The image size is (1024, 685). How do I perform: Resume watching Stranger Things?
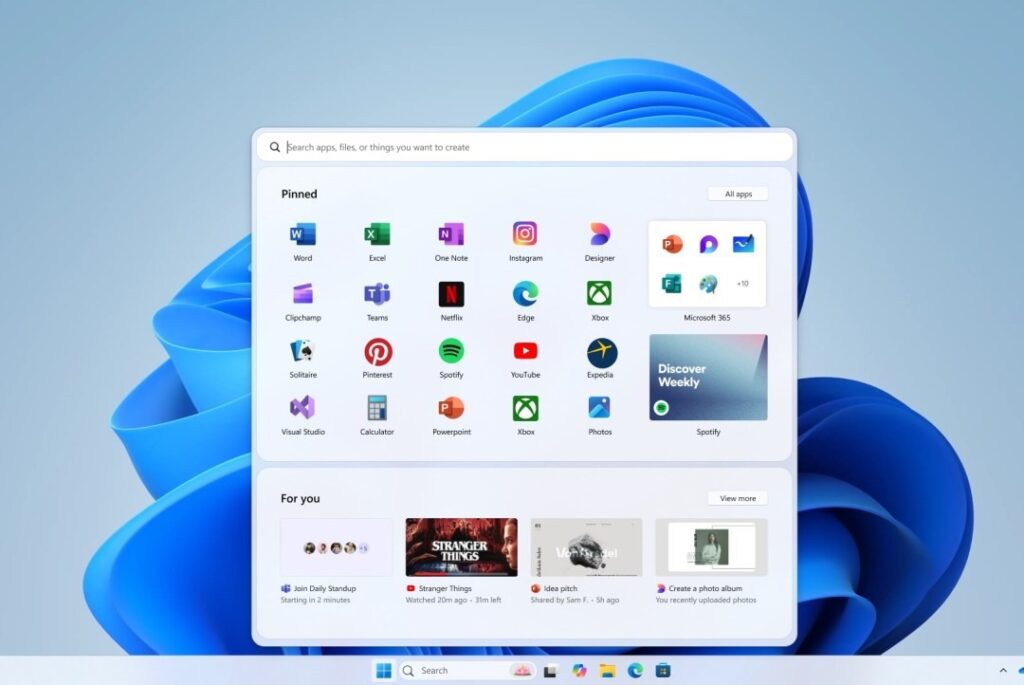[x=460, y=546]
